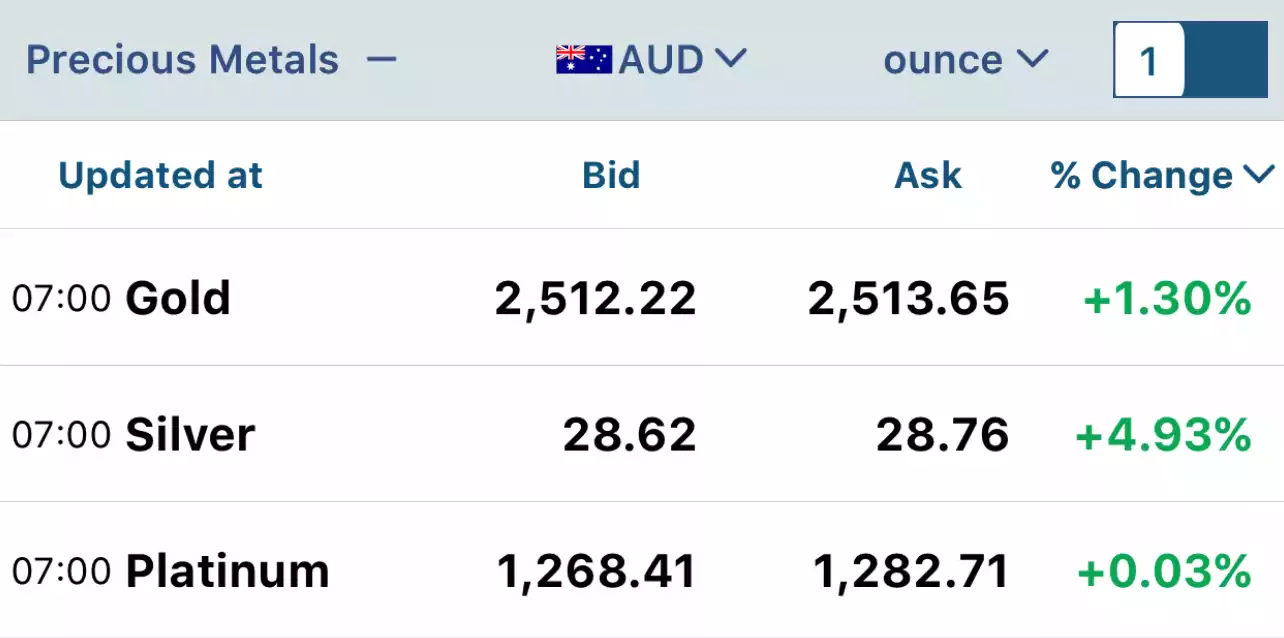This screenshot has width=1284, height=638.
Task: Click Gold ask price 2,513.65
Action: [909, 298]
